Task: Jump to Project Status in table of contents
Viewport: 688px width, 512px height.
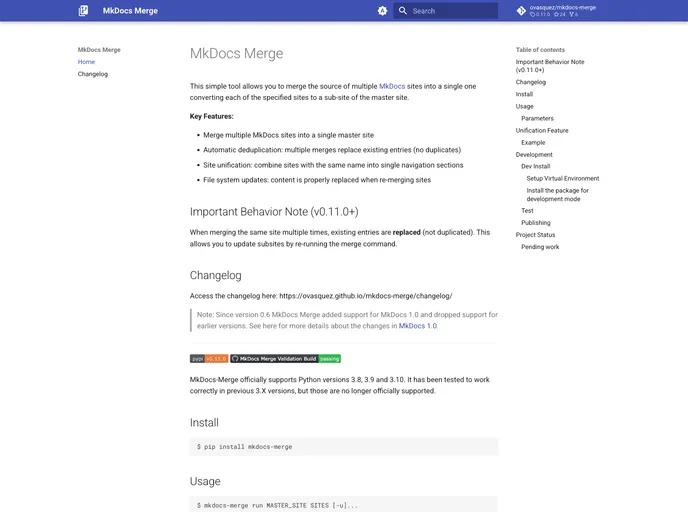Action: click(x=535, y=235)
